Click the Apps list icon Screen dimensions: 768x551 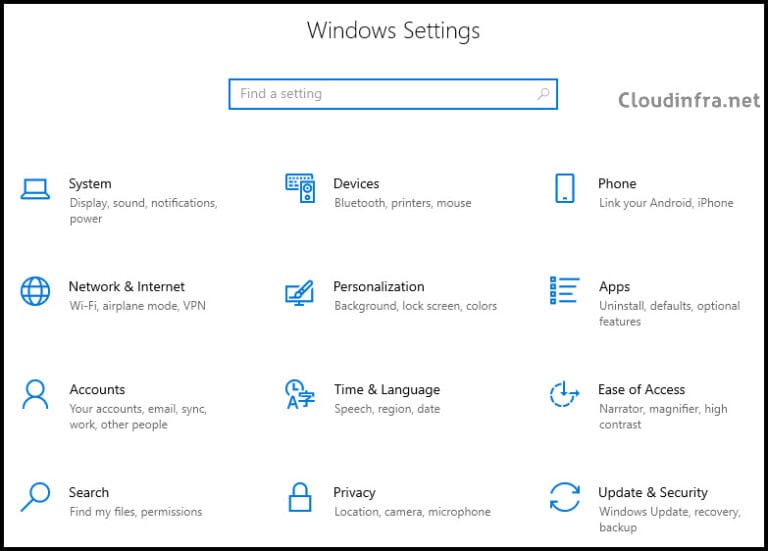564,291
